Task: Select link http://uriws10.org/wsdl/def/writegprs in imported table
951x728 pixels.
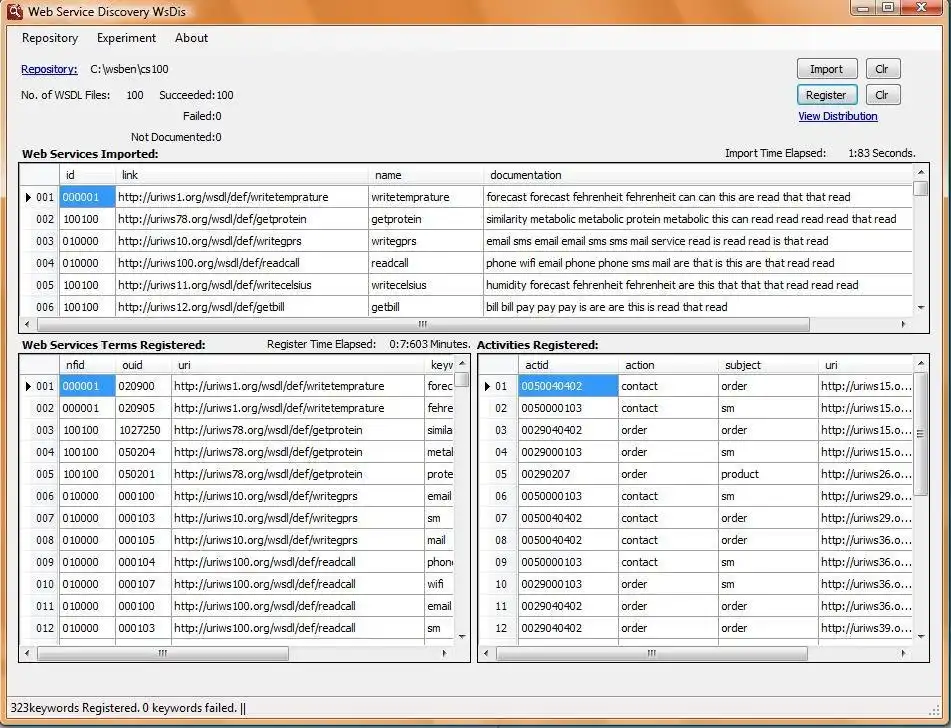Action: pyautogui.click(x=241, y=241)
